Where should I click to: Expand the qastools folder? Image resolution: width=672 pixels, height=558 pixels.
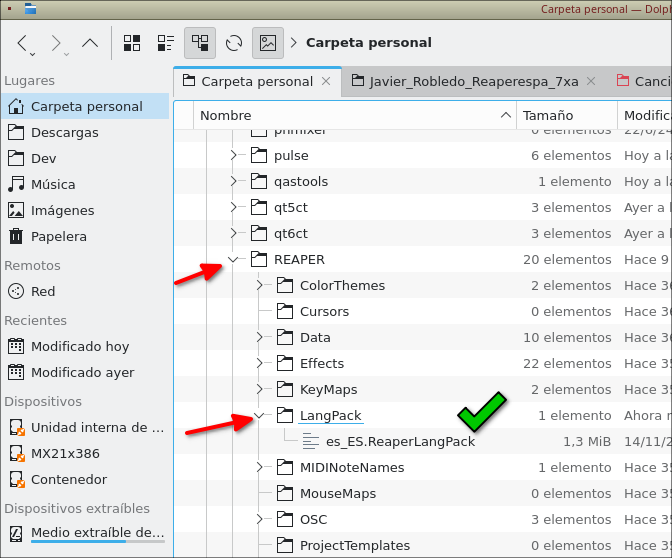coord(233,181)
